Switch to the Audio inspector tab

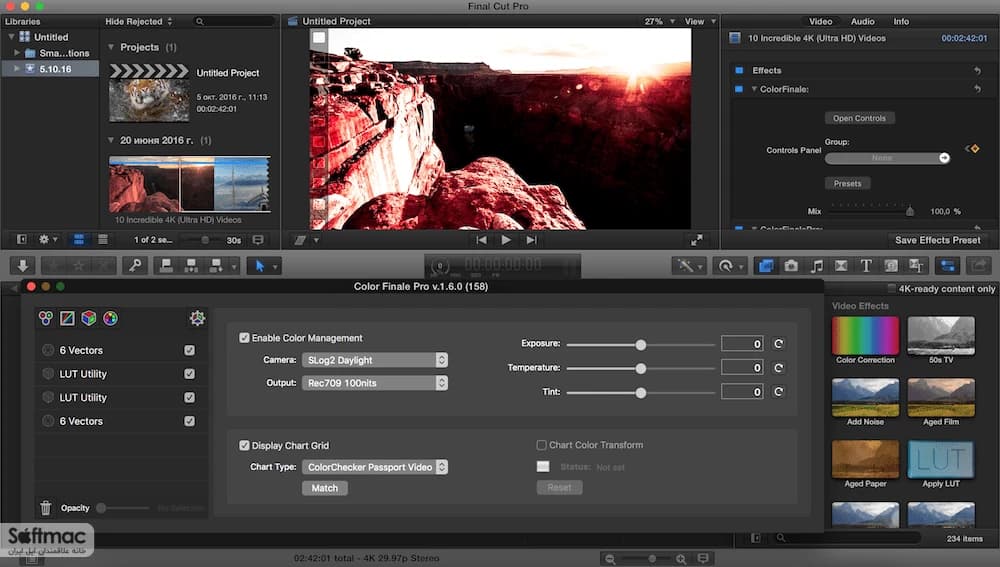pyautogui.click(x=862, y=21)
